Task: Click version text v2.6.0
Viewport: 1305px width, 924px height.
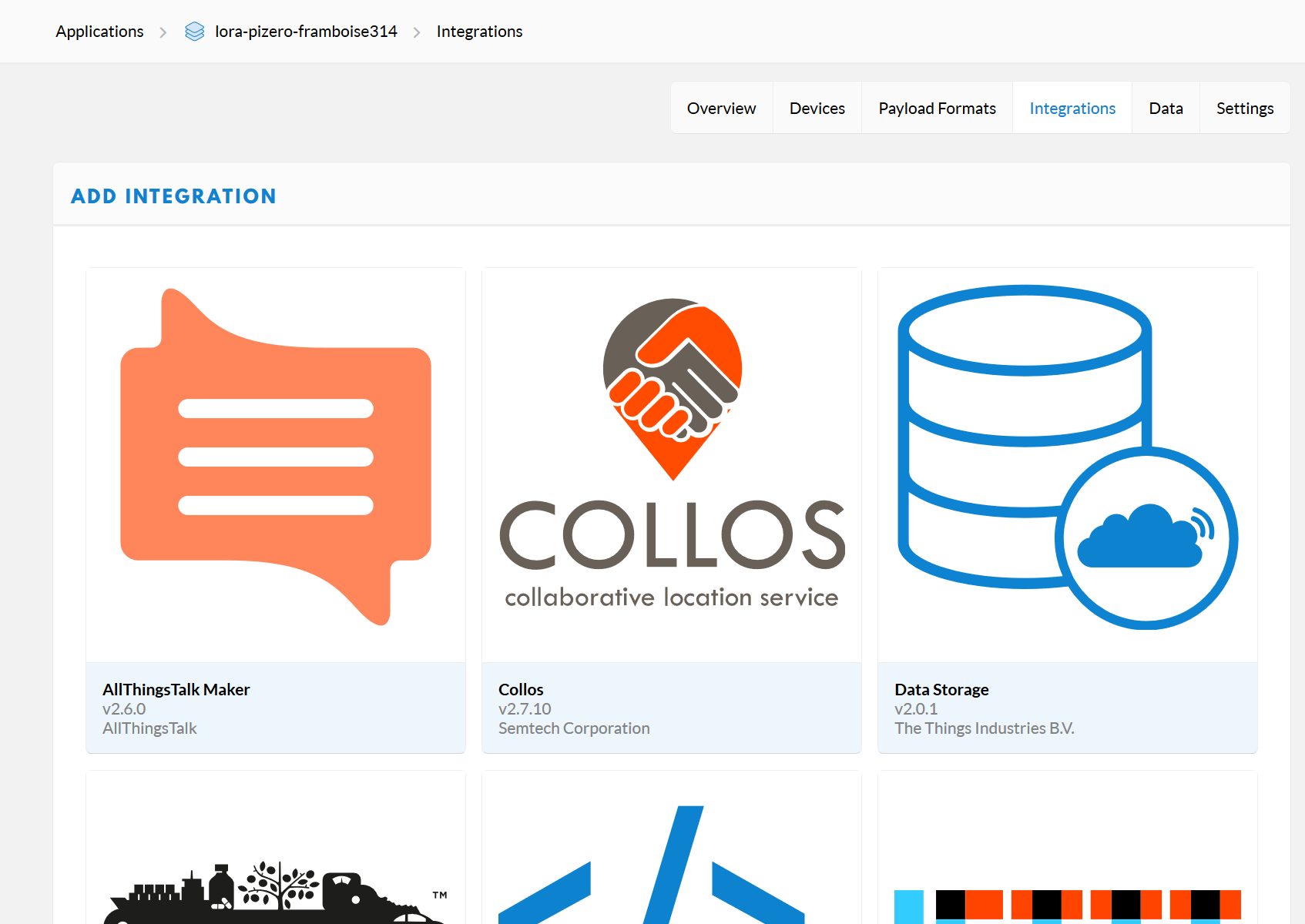Action: 124,708
